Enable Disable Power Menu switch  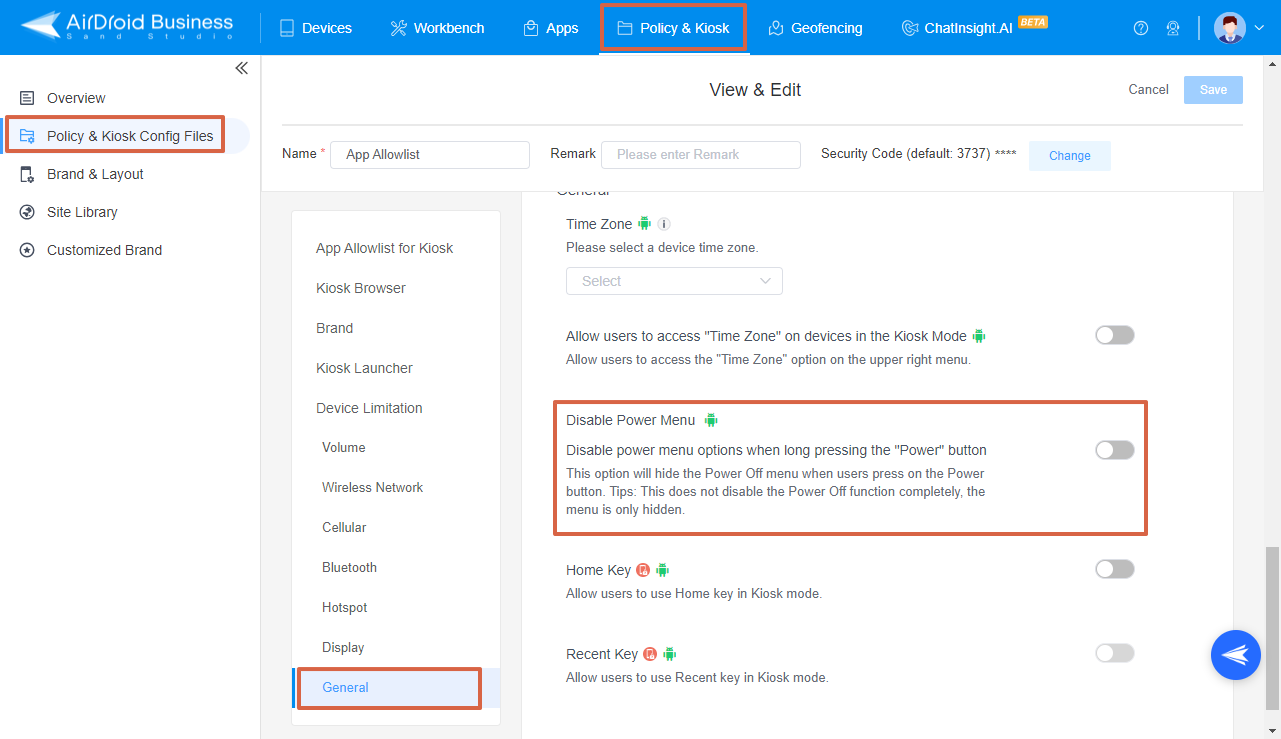click(1115, 450)
